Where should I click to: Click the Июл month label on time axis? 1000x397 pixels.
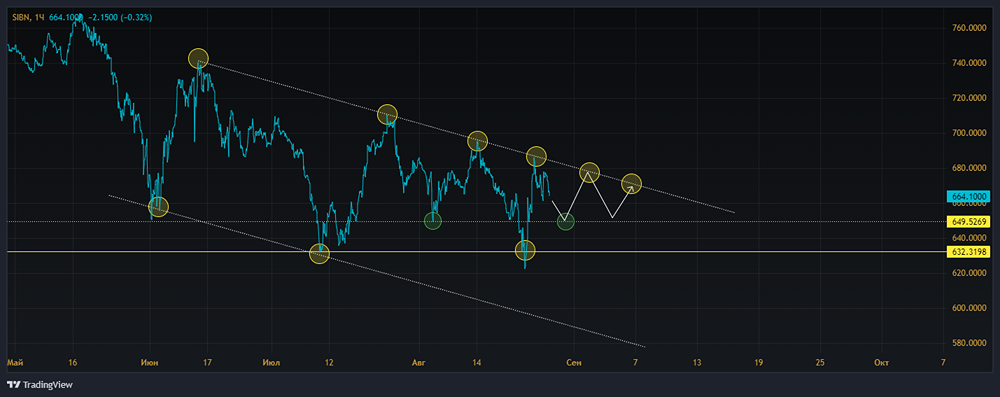point(272,363)
